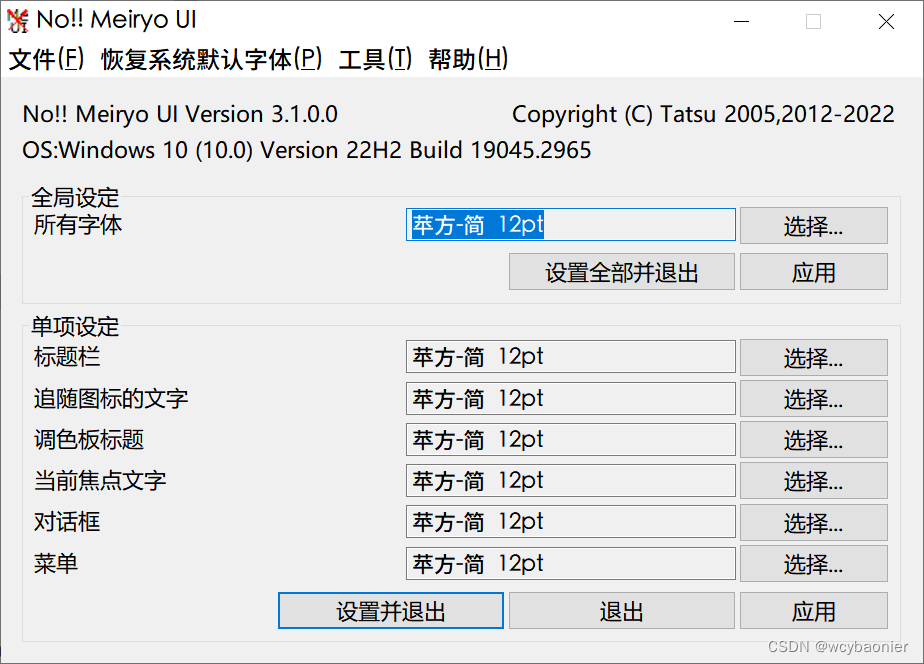Click the Copyright (C) Tatsu text

coord(703,114)
